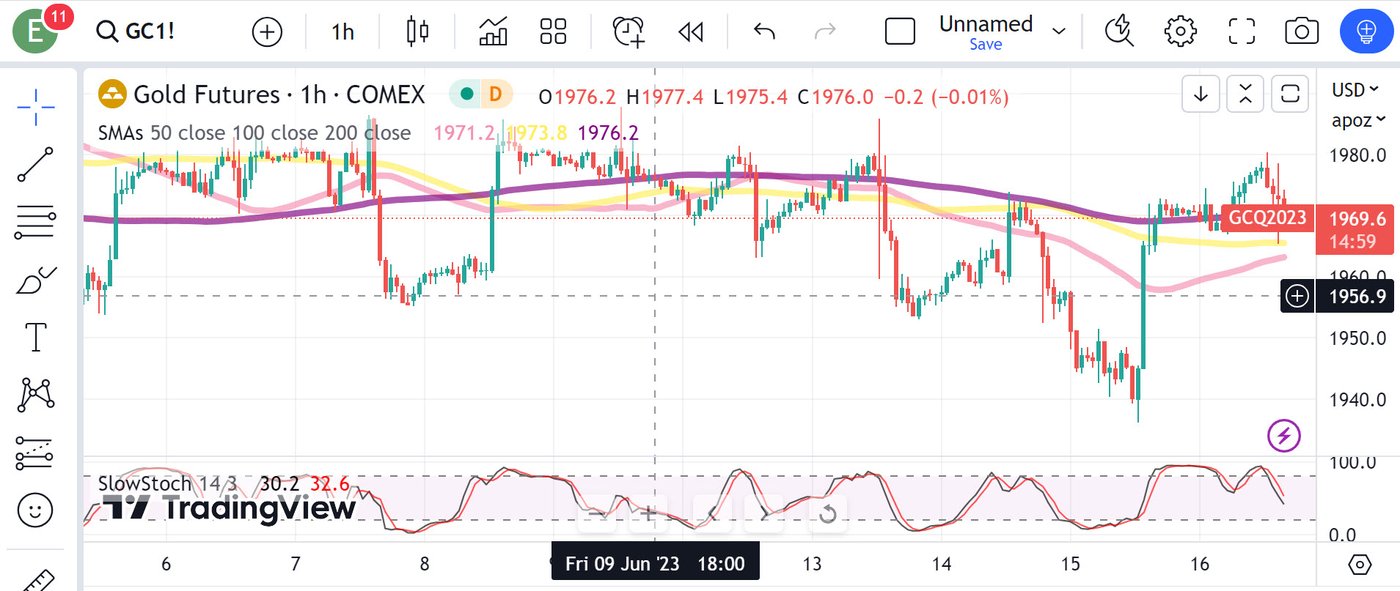Select the Text annotation tool
Screen dimensions: 1400x591
(x=36, y=338)
